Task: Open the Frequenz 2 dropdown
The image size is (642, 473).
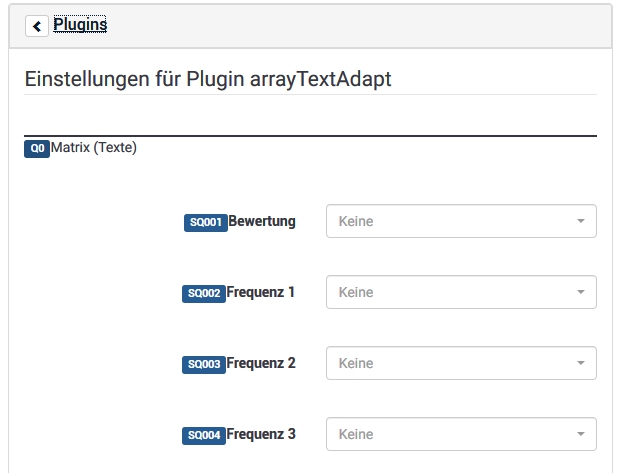Action: [450, 364]
